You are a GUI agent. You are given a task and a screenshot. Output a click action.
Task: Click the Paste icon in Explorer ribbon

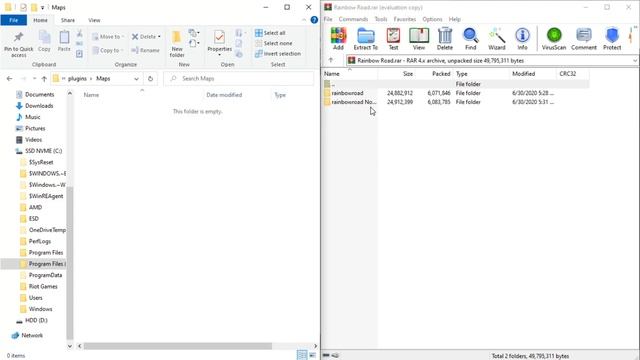[x=64, y=41]
